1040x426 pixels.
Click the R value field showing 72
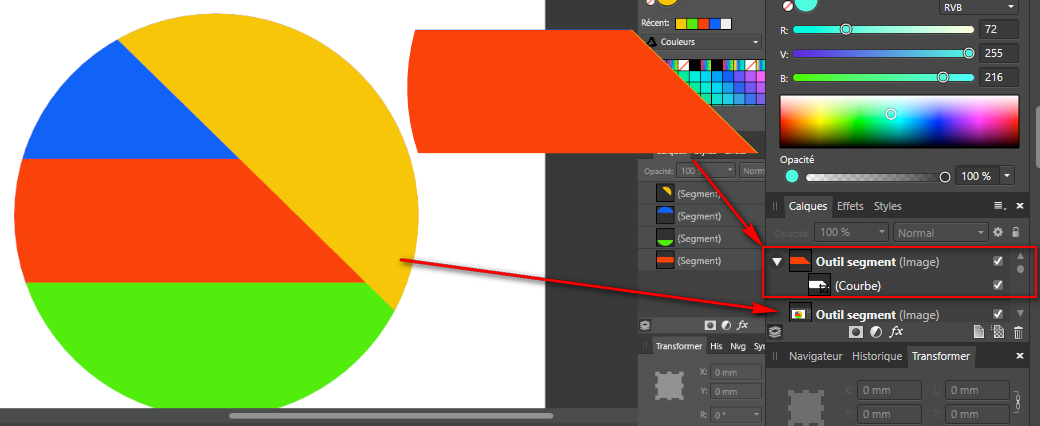998,29
